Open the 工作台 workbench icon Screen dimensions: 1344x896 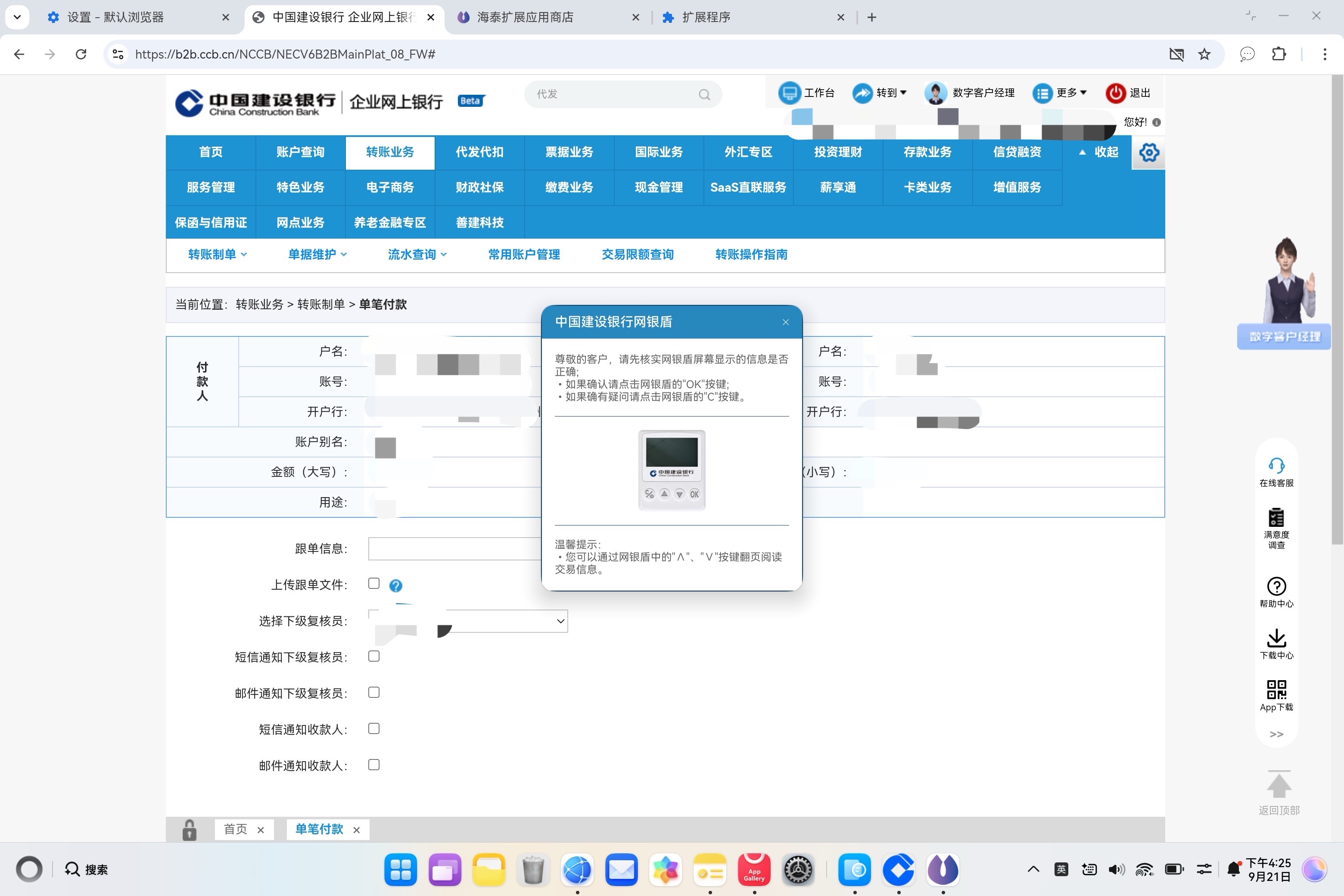tap(790, 93)
